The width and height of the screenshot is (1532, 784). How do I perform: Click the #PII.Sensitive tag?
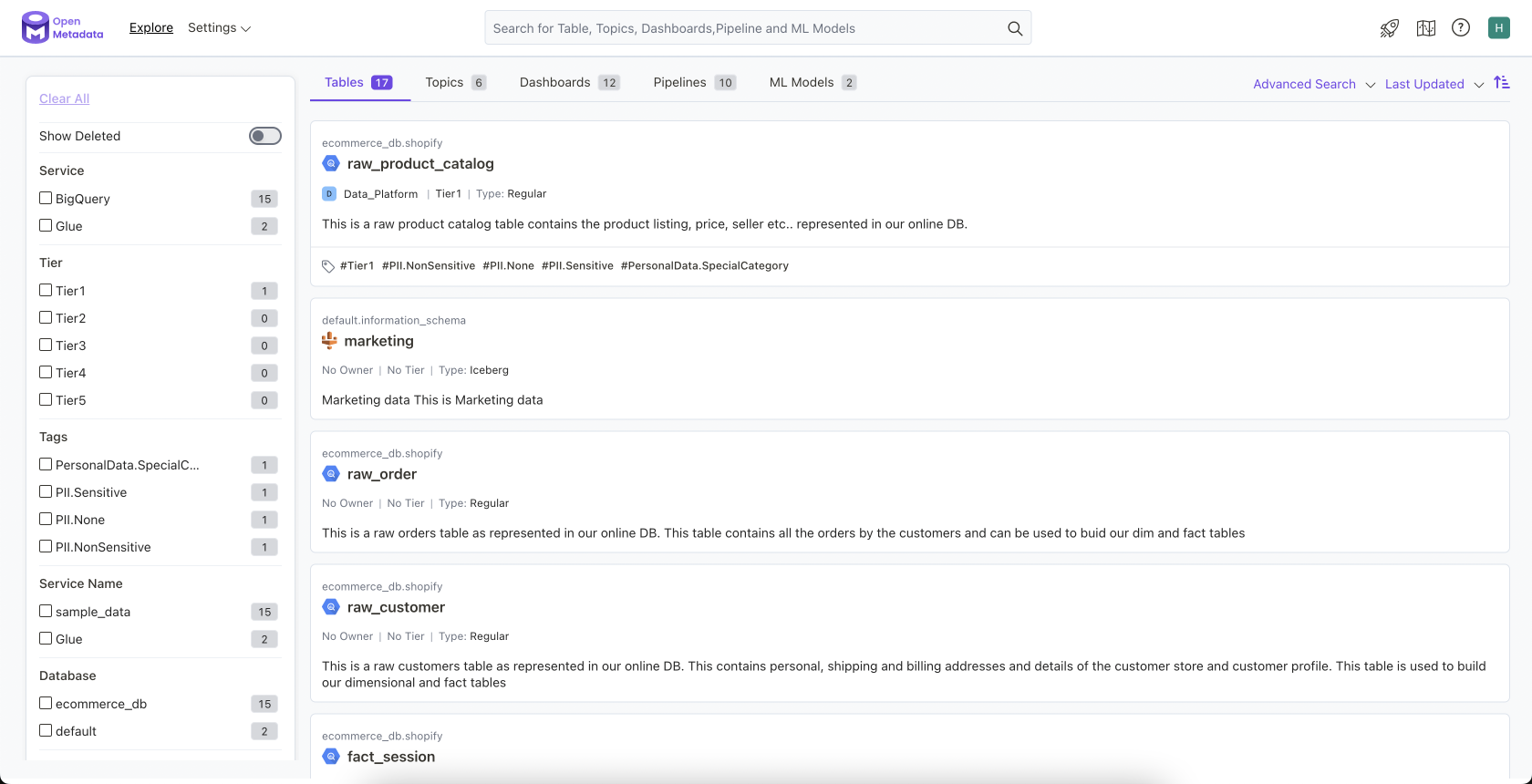pos(577,266)
